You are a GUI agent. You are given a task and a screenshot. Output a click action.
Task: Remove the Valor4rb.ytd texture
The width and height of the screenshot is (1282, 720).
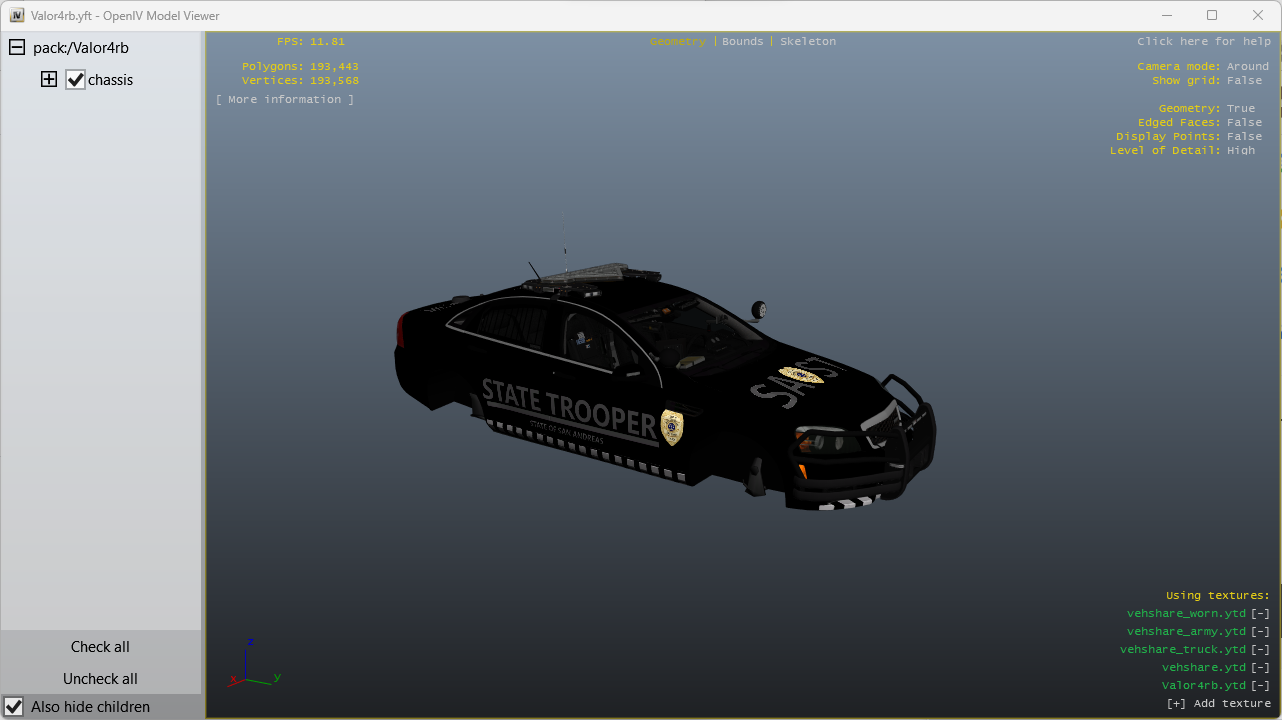[1260, 686]
